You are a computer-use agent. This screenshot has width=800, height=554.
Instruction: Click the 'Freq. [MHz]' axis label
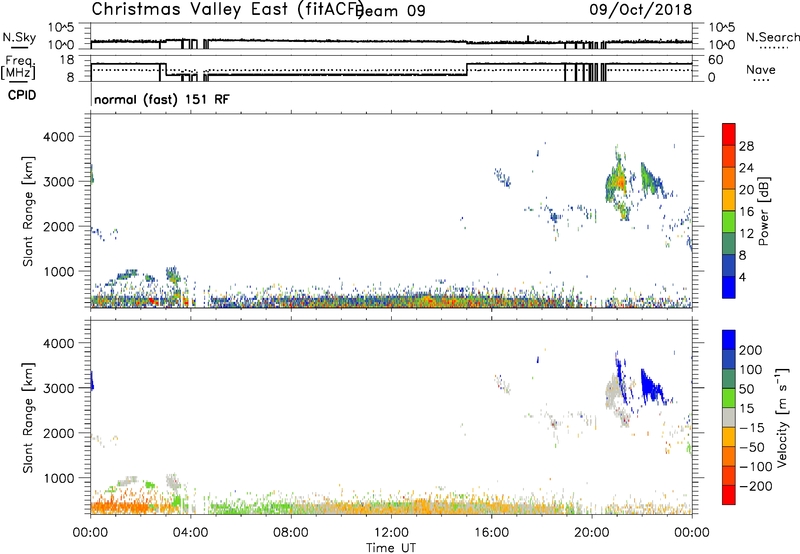pos(18,67)
